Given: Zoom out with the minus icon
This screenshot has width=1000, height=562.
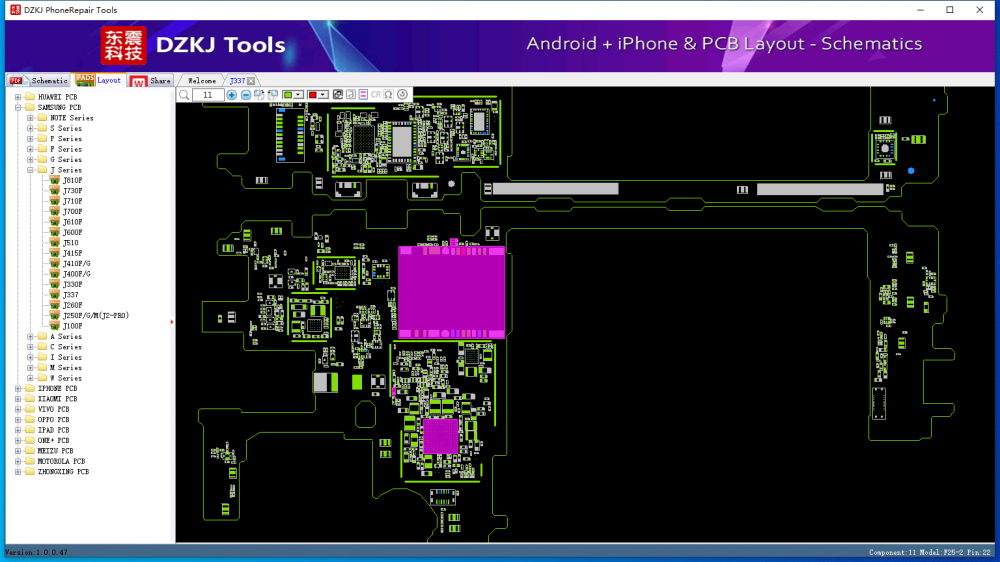Looking at the screenshot, I should [x=246, y=95].
